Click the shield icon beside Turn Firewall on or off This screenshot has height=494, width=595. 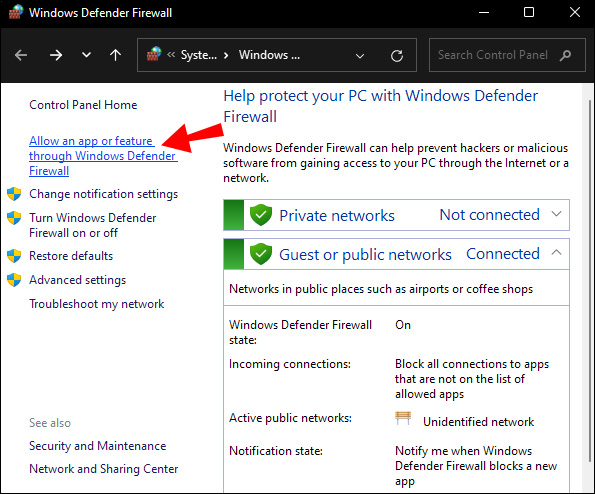coord(14,218)
